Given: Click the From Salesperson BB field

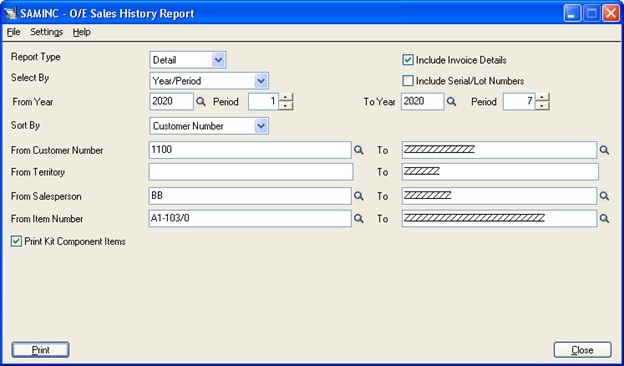Looking at the screenshot, I should coord(250,196).
